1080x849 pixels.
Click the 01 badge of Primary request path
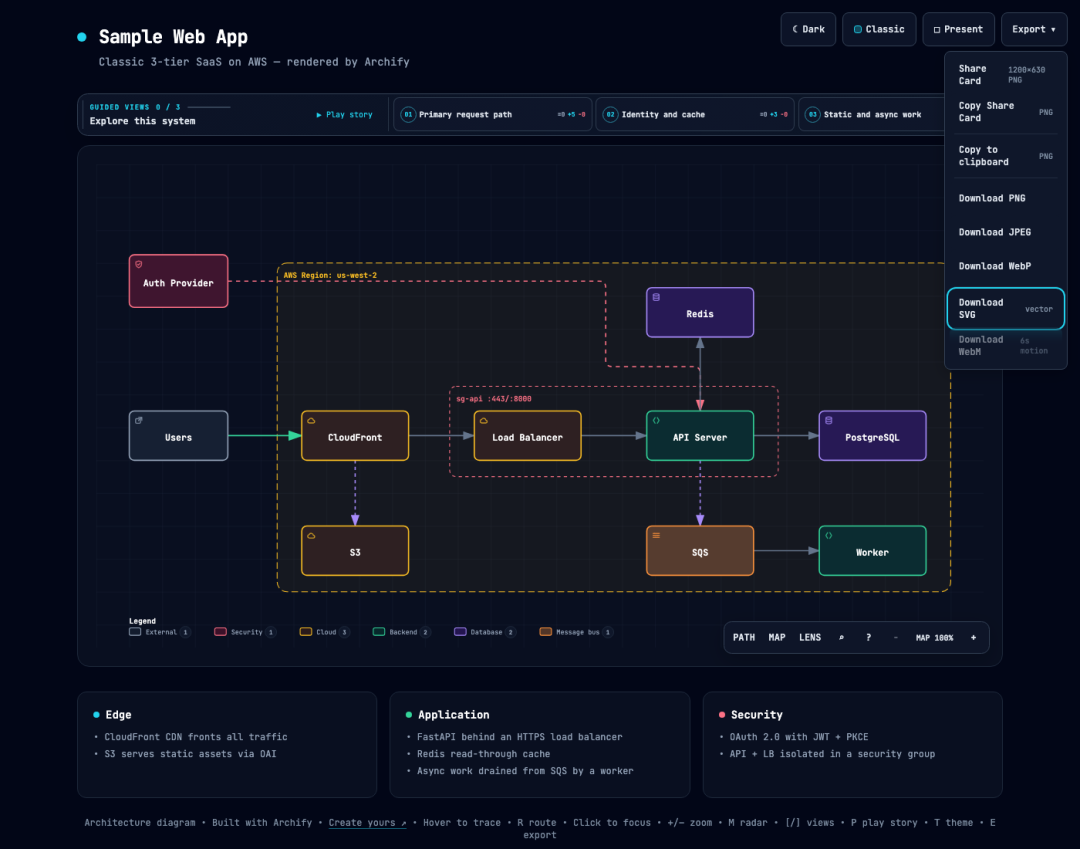pyautogui.click(x=408, y=114)
